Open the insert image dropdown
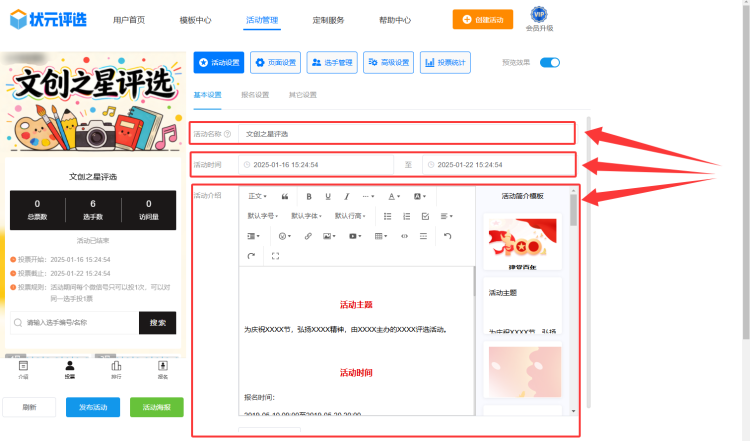Viewport: 750px width, 441px height. 329,236
